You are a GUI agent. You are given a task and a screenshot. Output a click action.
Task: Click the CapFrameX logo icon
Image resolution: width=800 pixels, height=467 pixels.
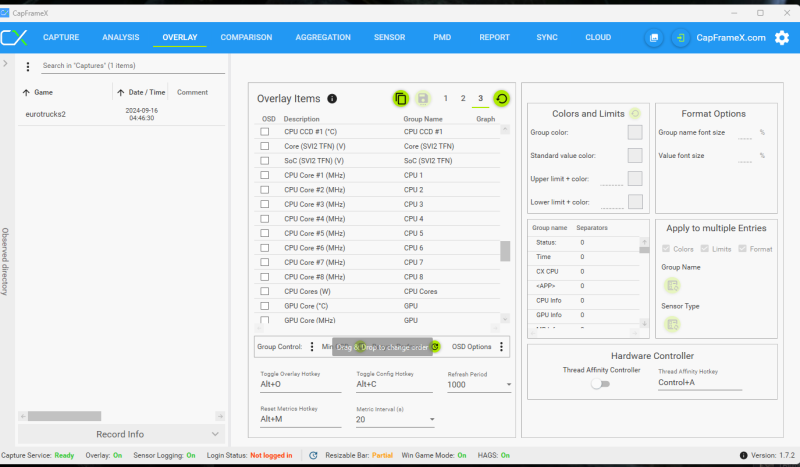14,37
